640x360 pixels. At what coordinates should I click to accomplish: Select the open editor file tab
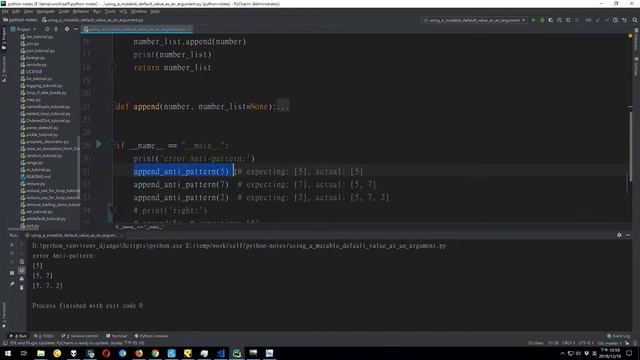[137, 29]
